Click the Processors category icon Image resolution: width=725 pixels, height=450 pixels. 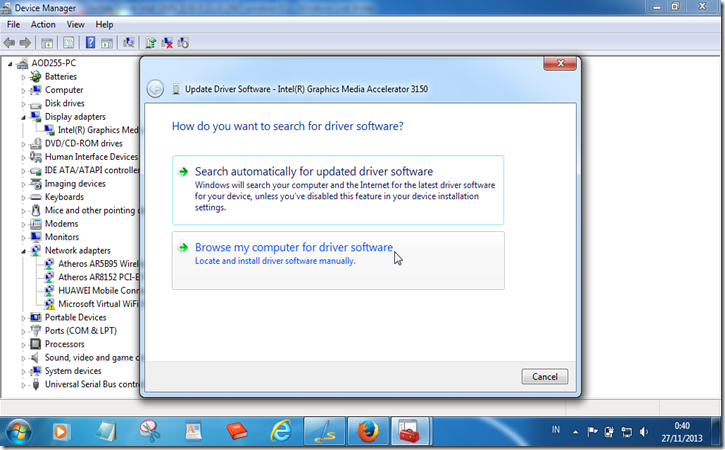click(x=35, y=344)
